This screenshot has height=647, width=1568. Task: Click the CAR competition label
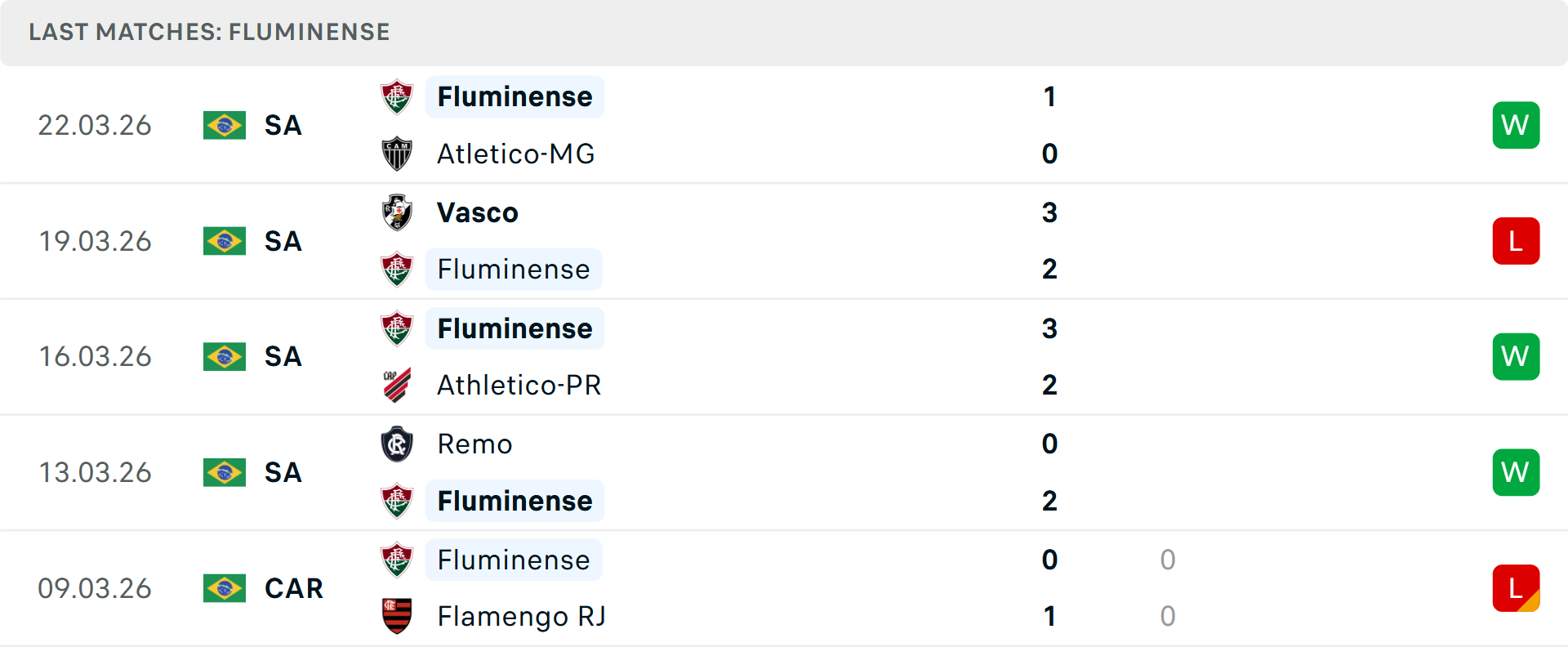(x=292, y=588)
